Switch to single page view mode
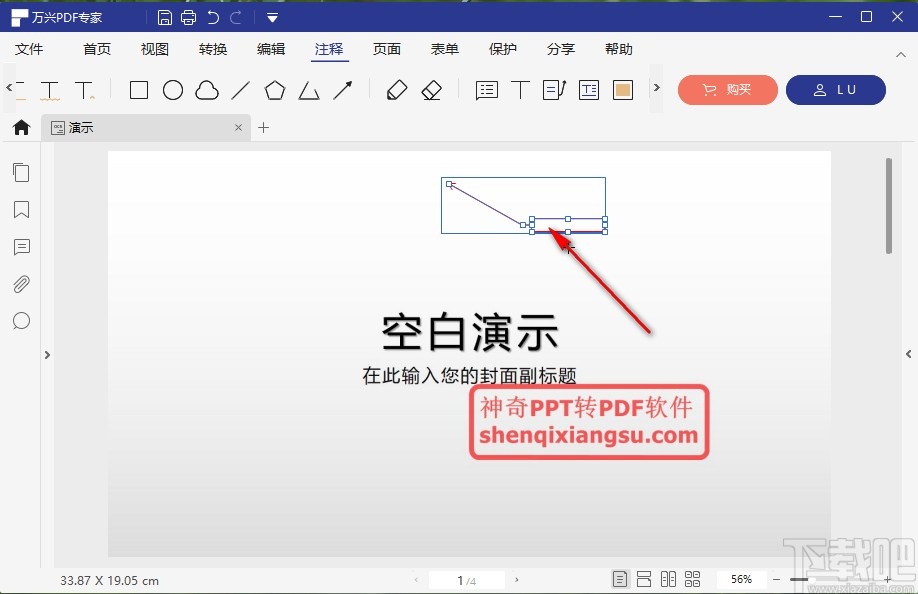Screen dimensions: 918x594 [620, 578]
